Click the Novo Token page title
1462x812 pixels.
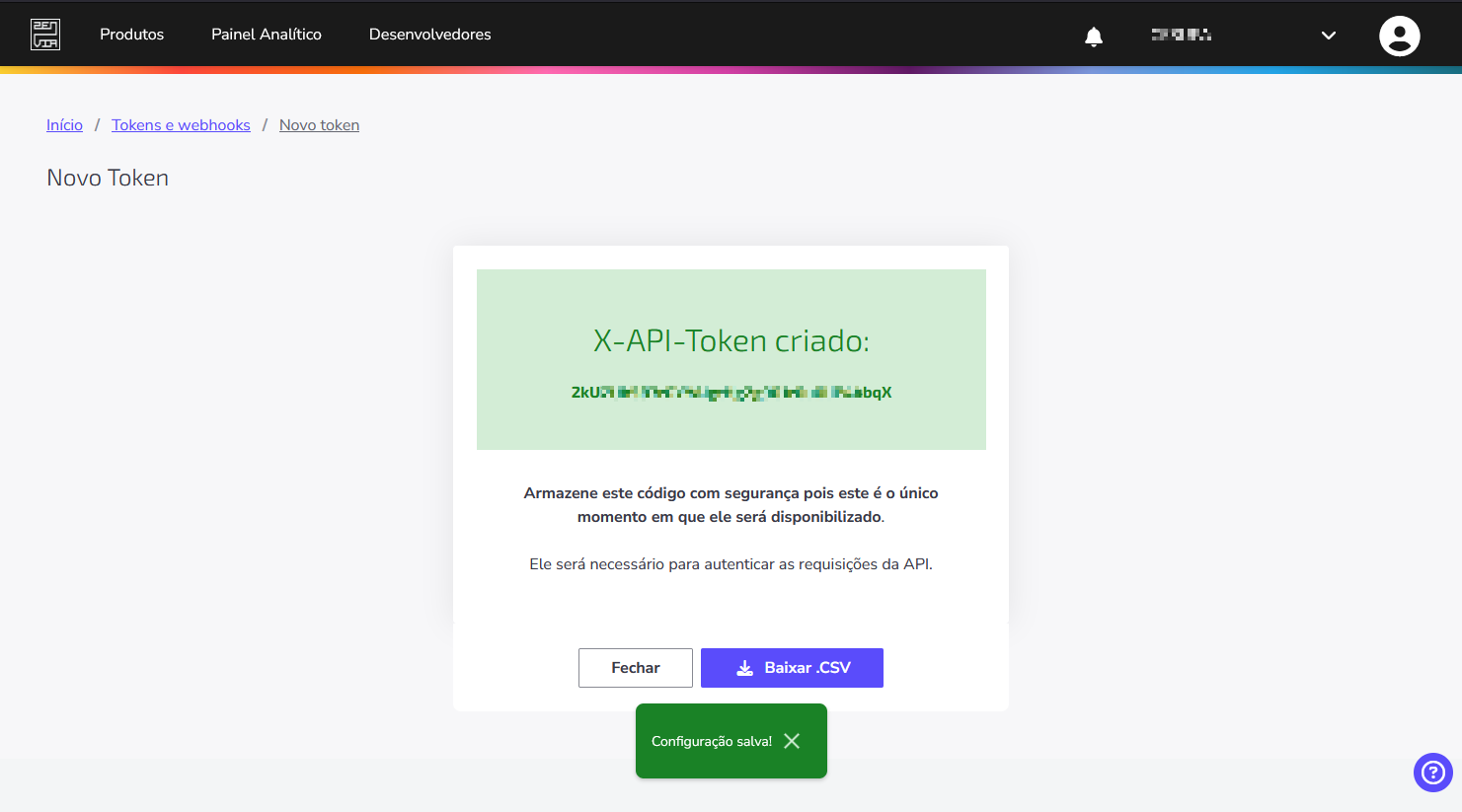pyautogui.click(x=108, y=178)
